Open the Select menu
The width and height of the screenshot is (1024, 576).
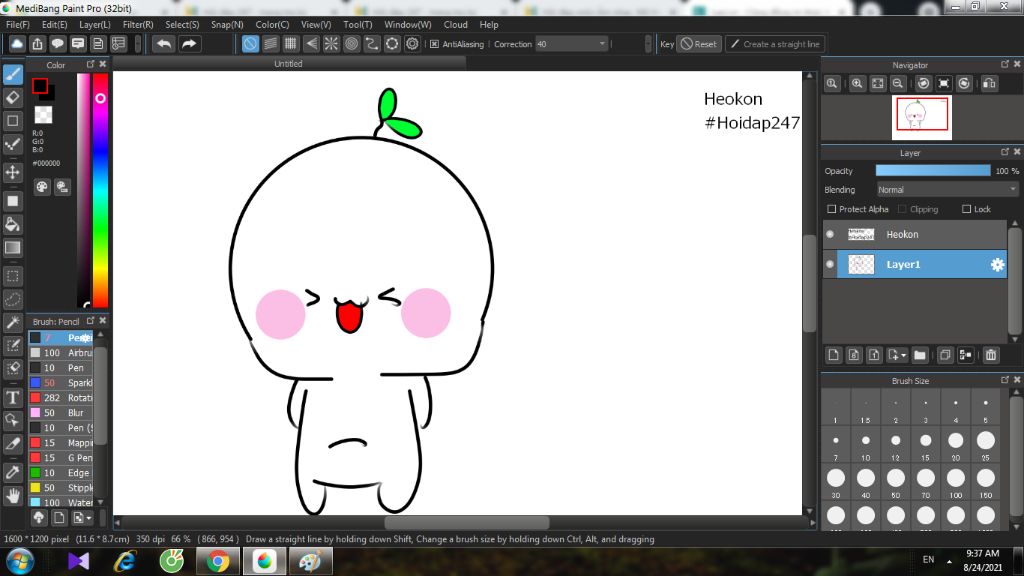click(x=182, y=24)
